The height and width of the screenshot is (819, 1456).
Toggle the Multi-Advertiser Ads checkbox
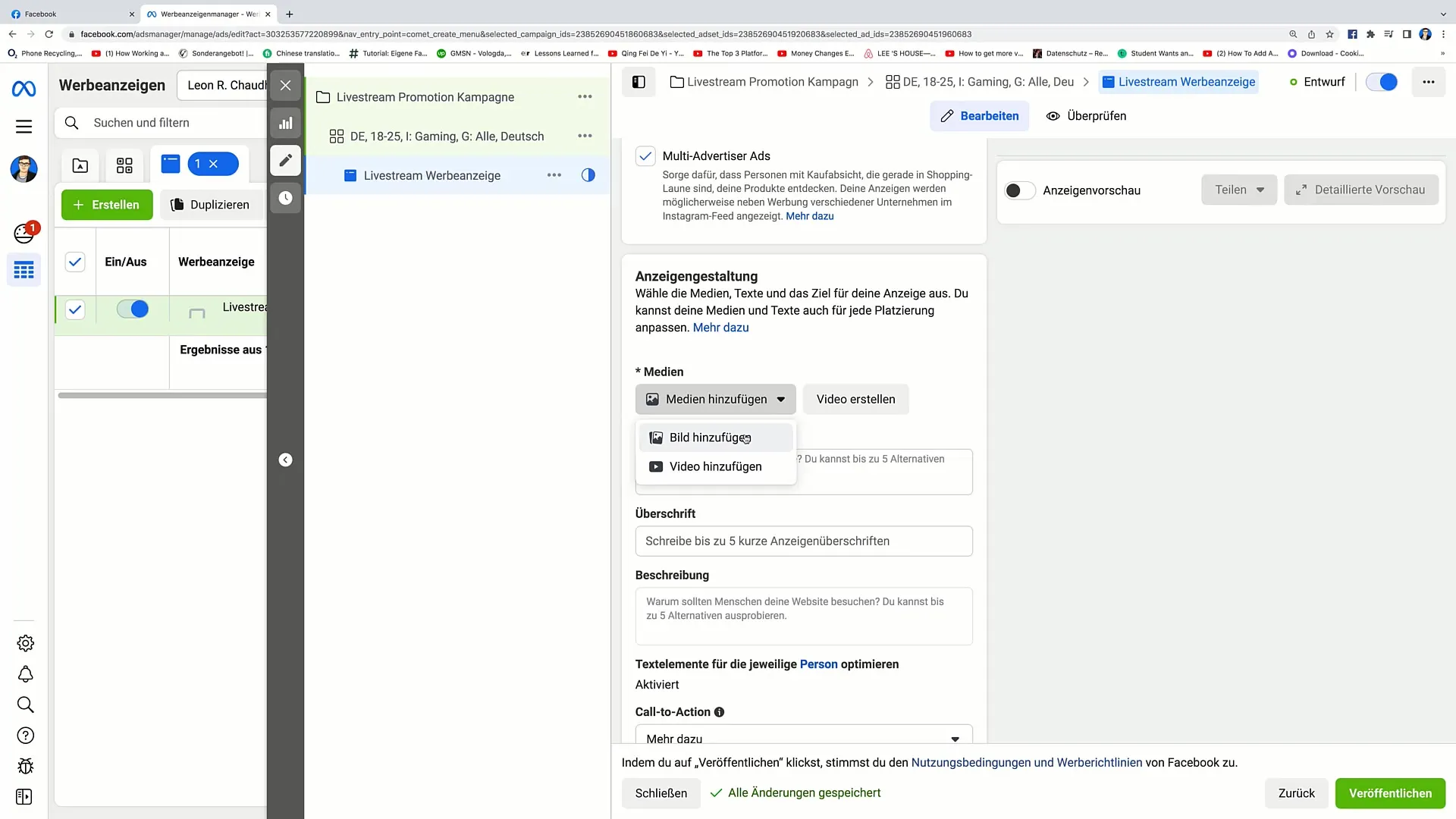coord(646,156)
